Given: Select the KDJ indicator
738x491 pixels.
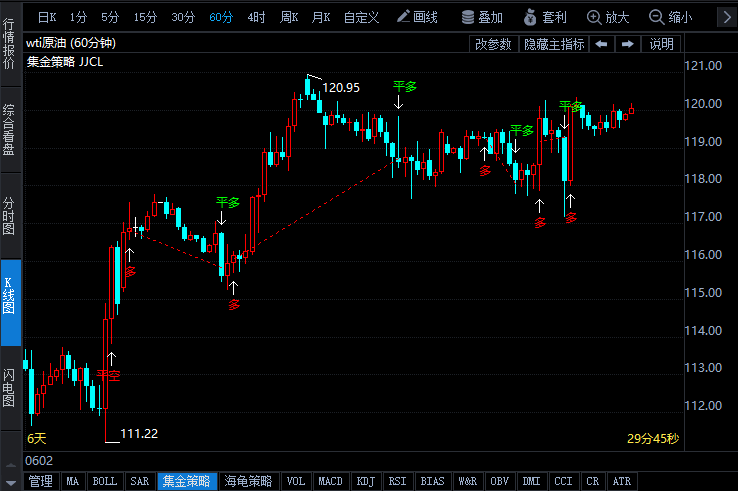Looking at the screenshot, I should point(365,481).
